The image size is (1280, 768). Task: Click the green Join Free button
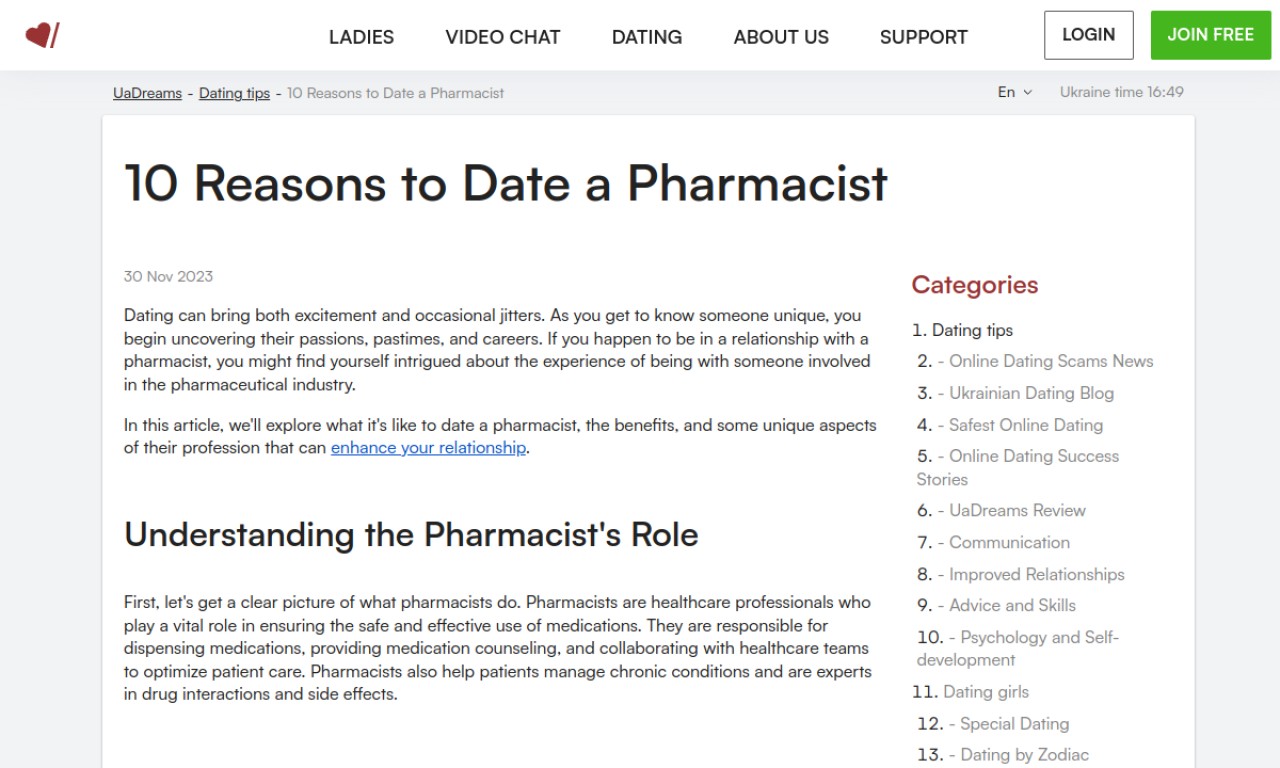coord(1210,35)
